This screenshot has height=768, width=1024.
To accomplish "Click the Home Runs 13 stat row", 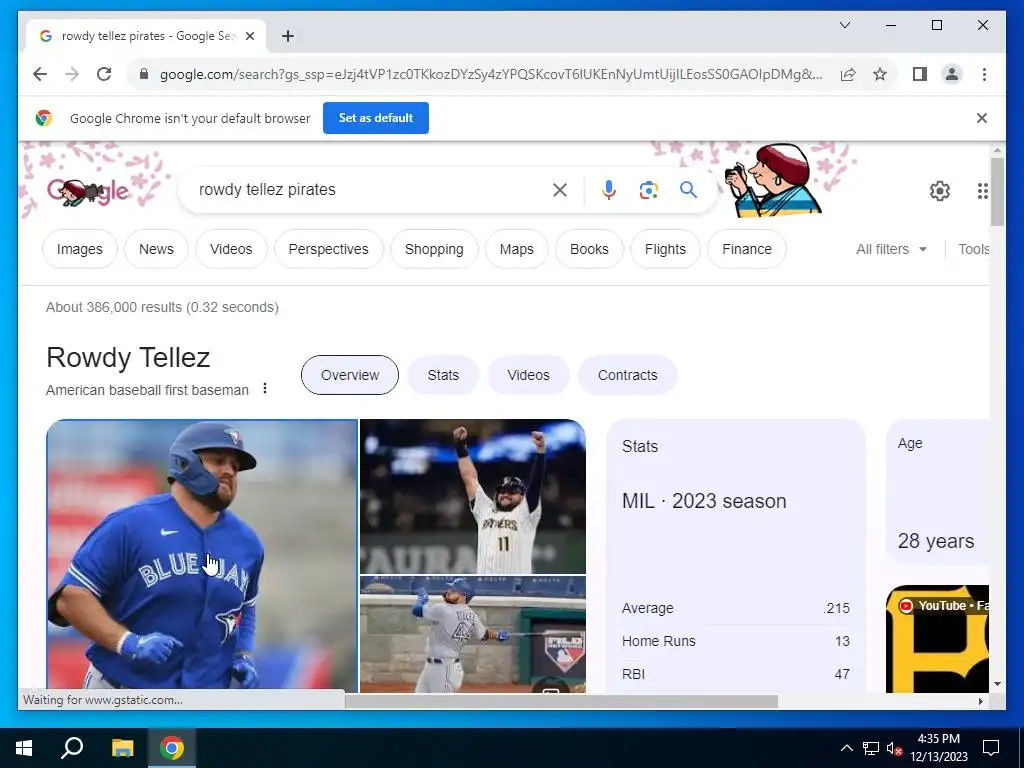I will (x=736, y=641).
